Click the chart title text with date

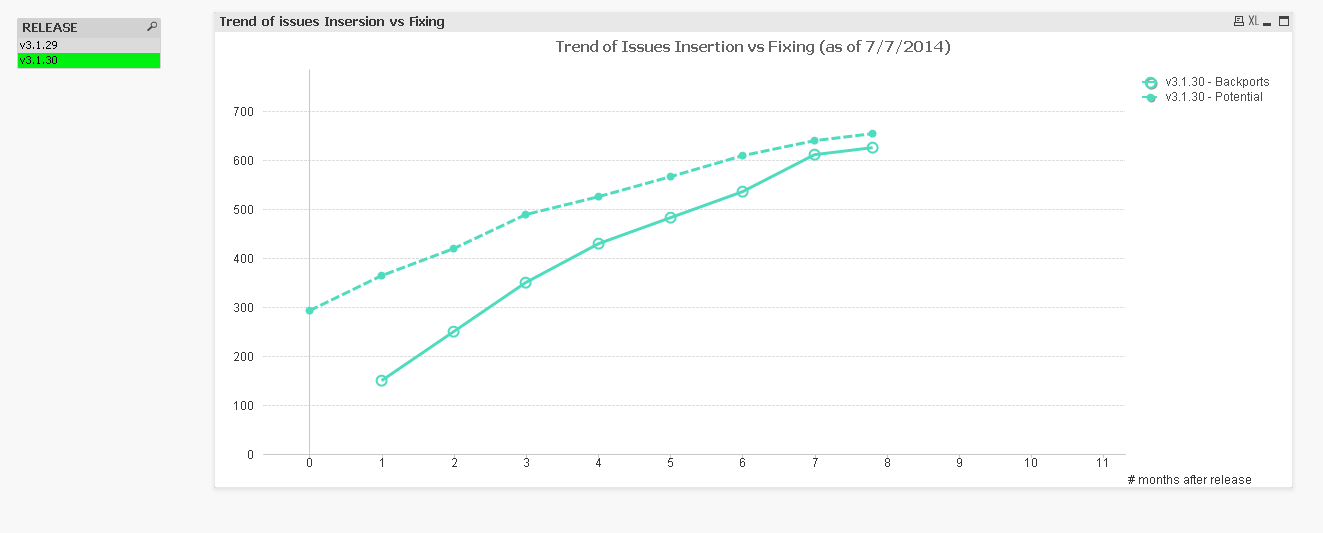point(752,46)
